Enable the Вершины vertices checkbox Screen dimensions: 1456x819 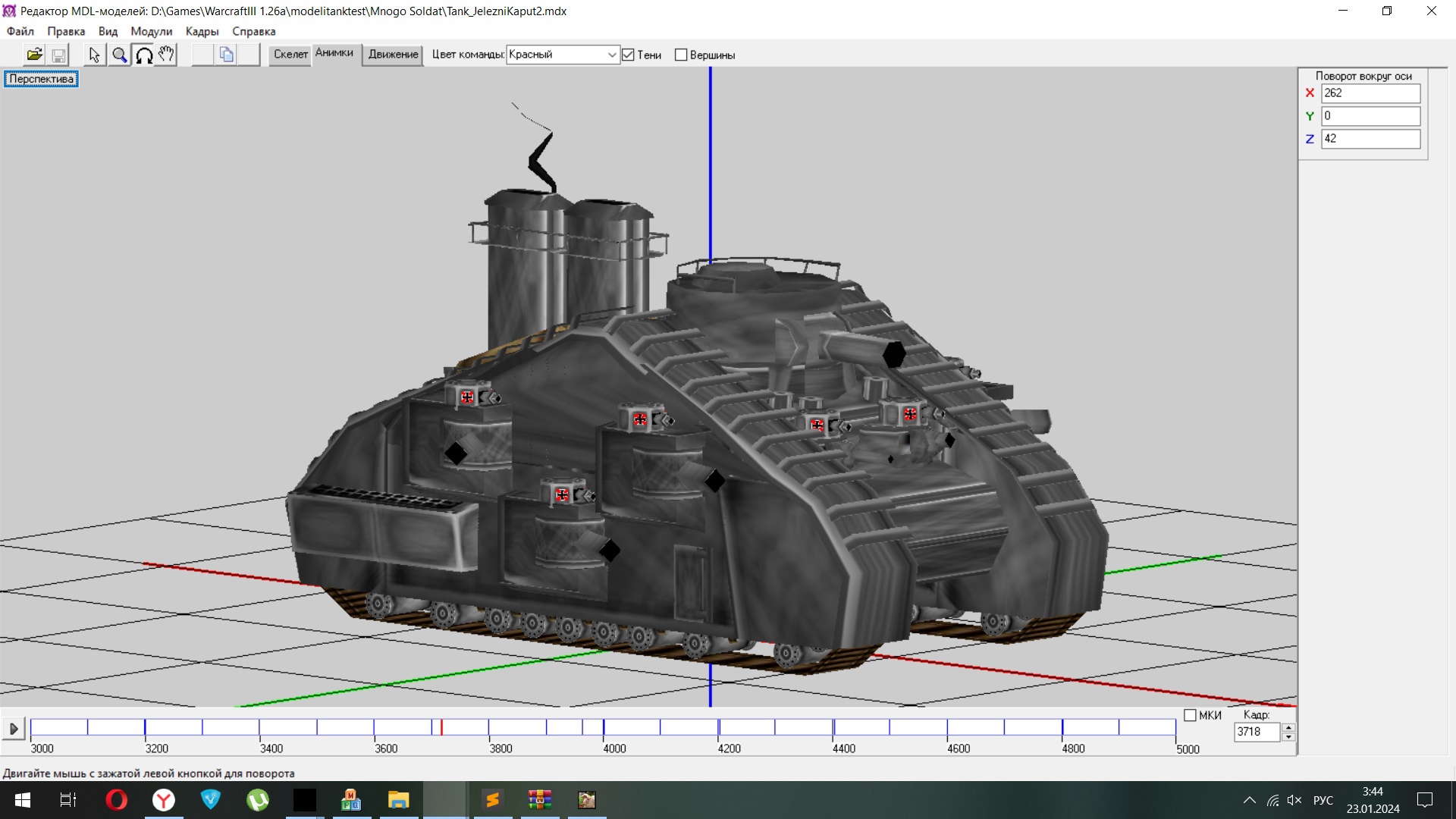pos(681,55)
